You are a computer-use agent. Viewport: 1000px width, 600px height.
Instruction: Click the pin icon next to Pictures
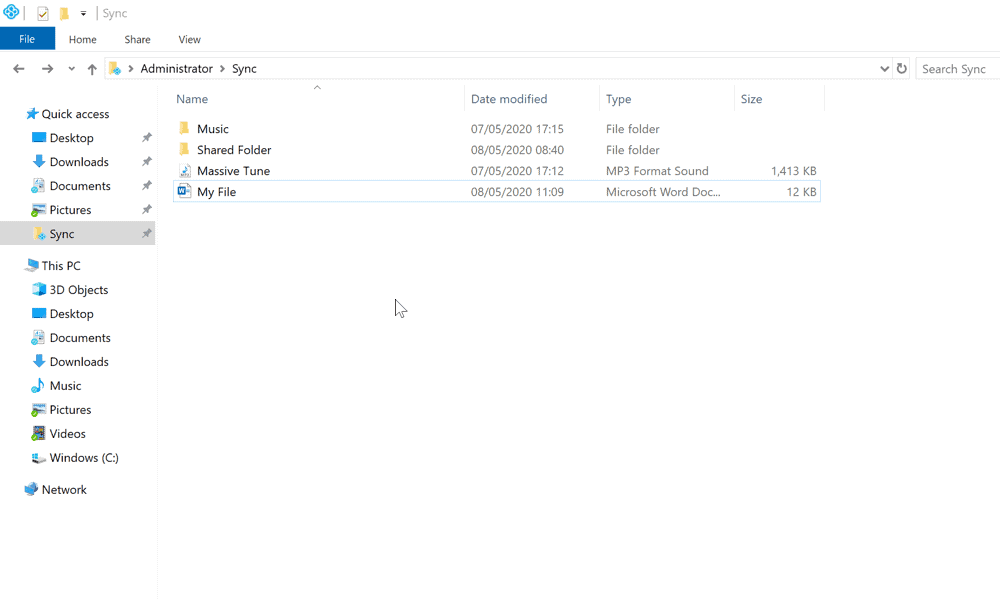click(x=147, y=209)
